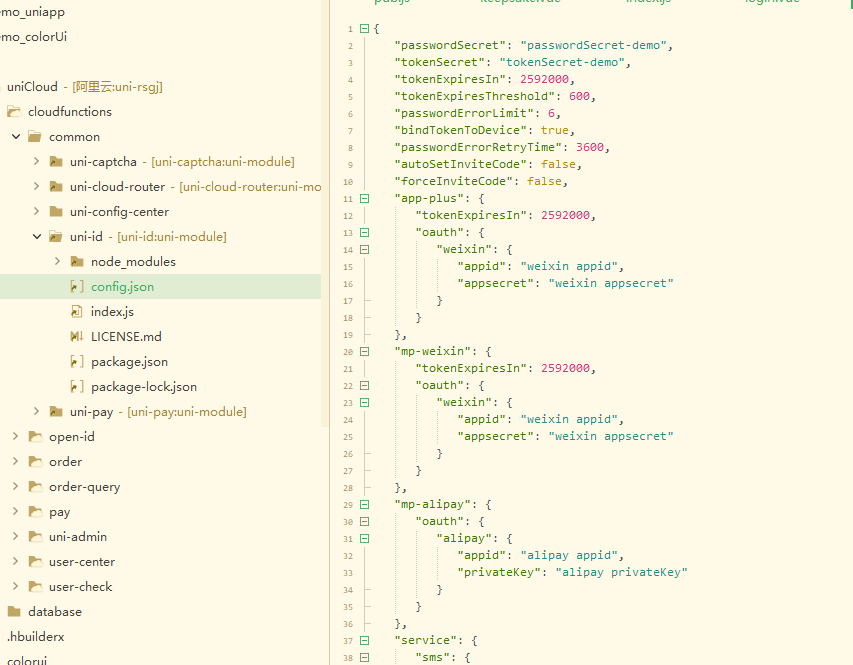Image resolution: width=853 pixels, height=665 pixels.
Task: Click the uni-captcha module folder icon
Action: pyautogui.click(x=56, y=162)
